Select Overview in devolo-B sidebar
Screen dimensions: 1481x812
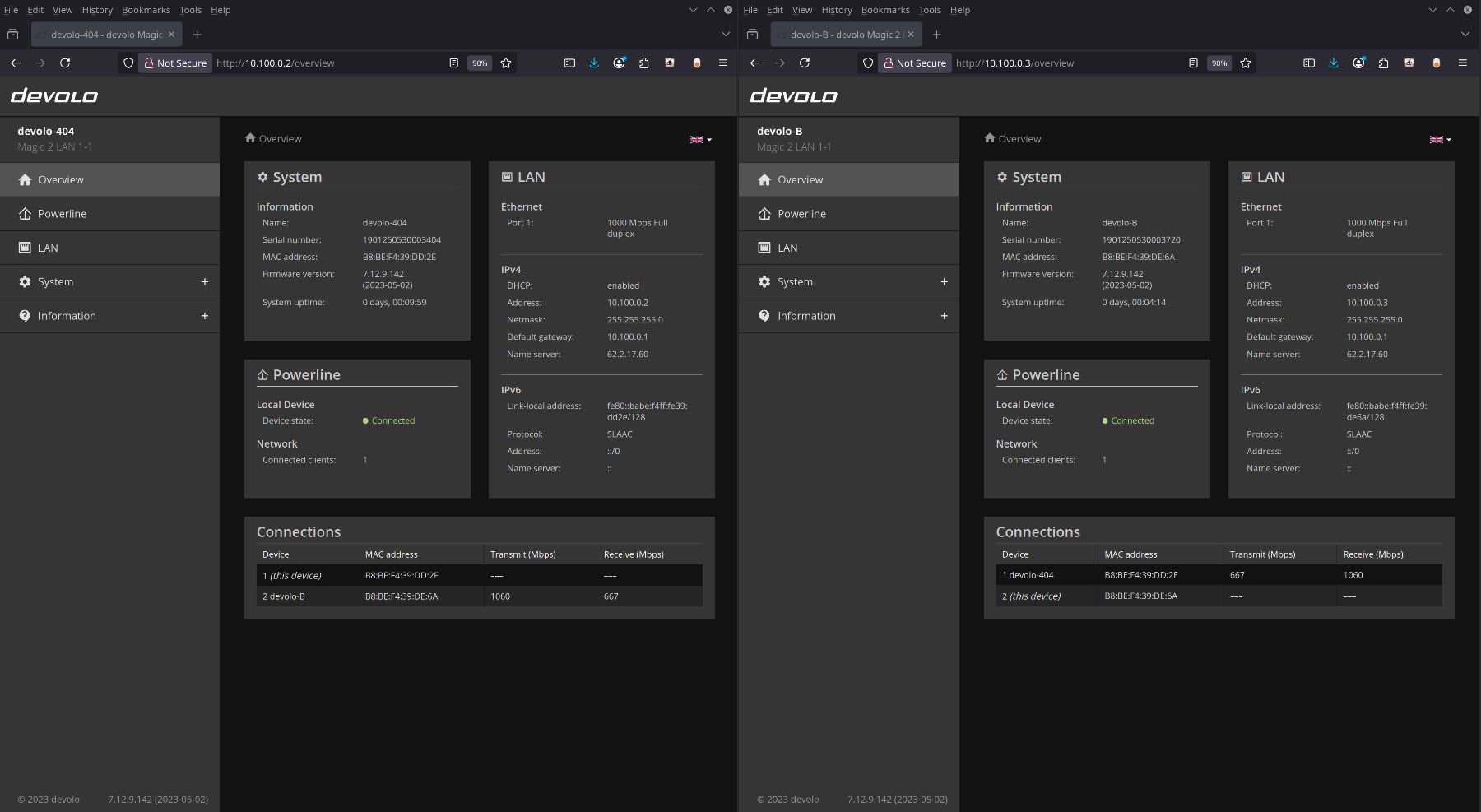[x=849, y=179]
